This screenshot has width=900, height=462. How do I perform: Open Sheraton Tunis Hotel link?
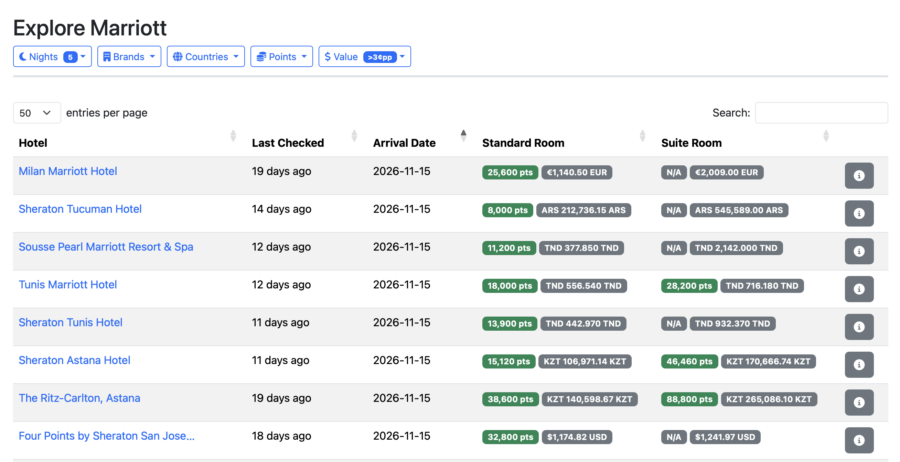[71, 323]
